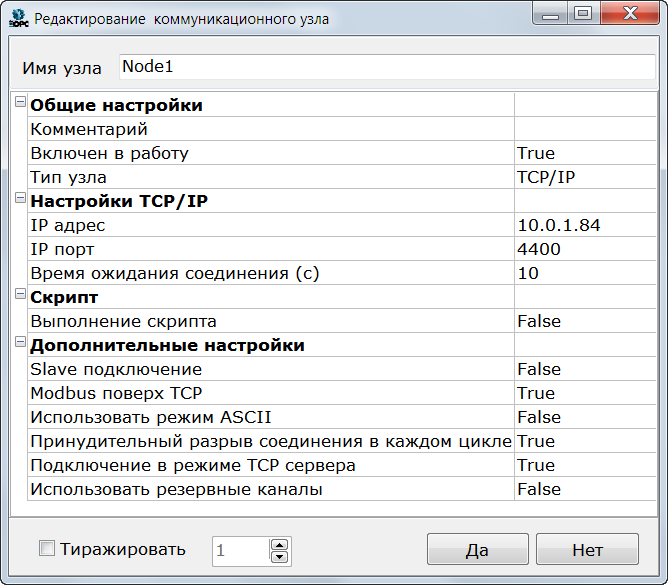Edit the IP адрес value 10.0.1.84

pos(585,225)
